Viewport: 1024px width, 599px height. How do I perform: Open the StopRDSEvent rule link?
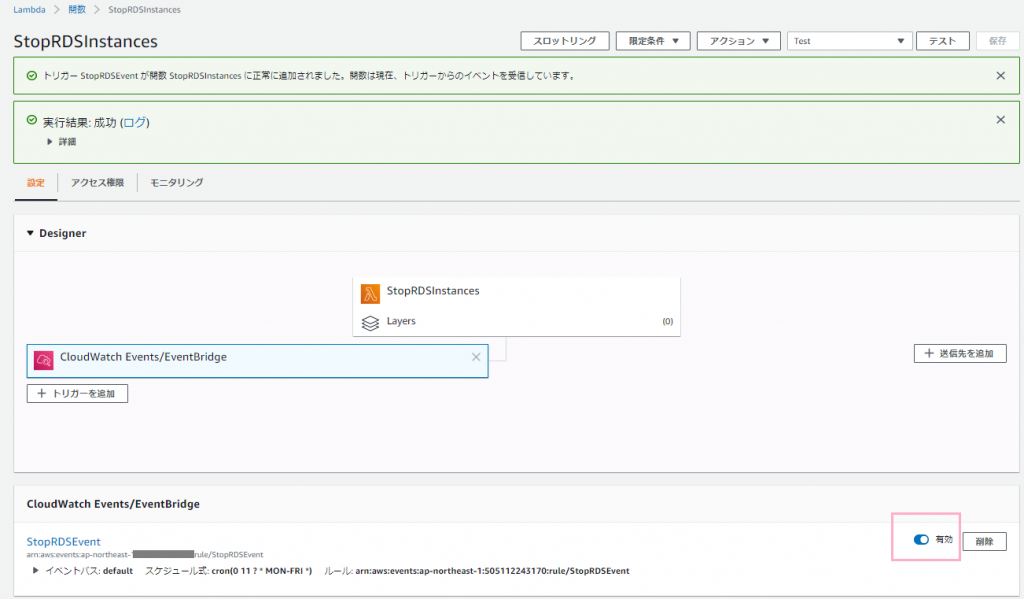(63, 542)
